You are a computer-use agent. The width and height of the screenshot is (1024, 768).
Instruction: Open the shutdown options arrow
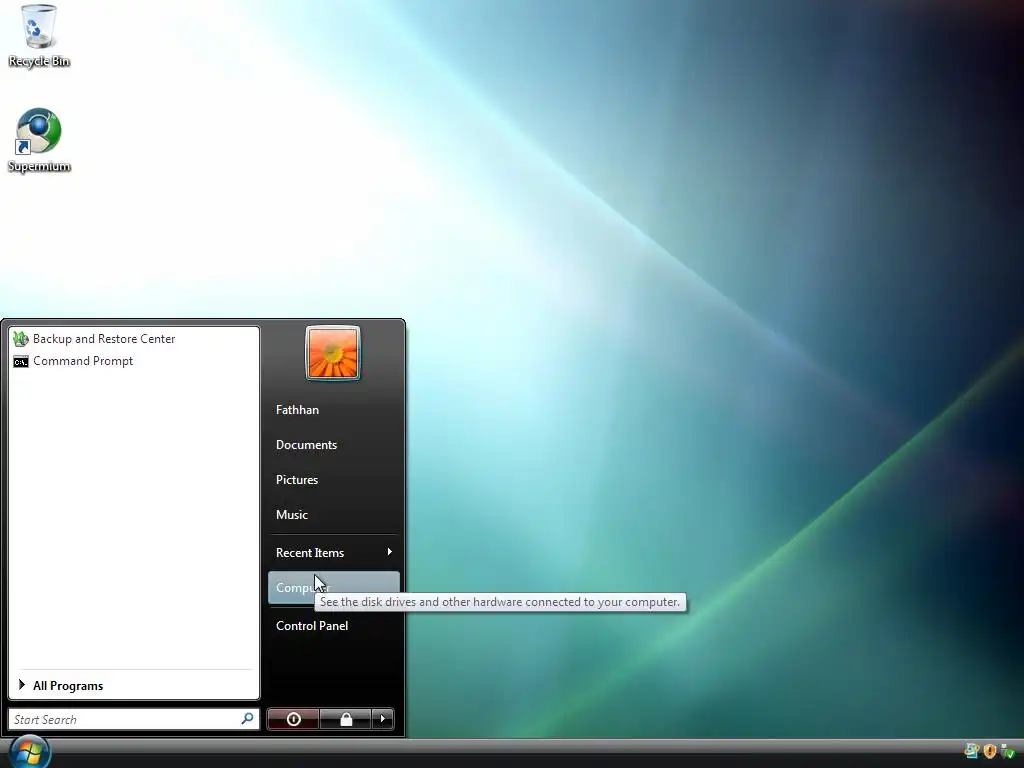pyautogui.click(x=383, y=719)
